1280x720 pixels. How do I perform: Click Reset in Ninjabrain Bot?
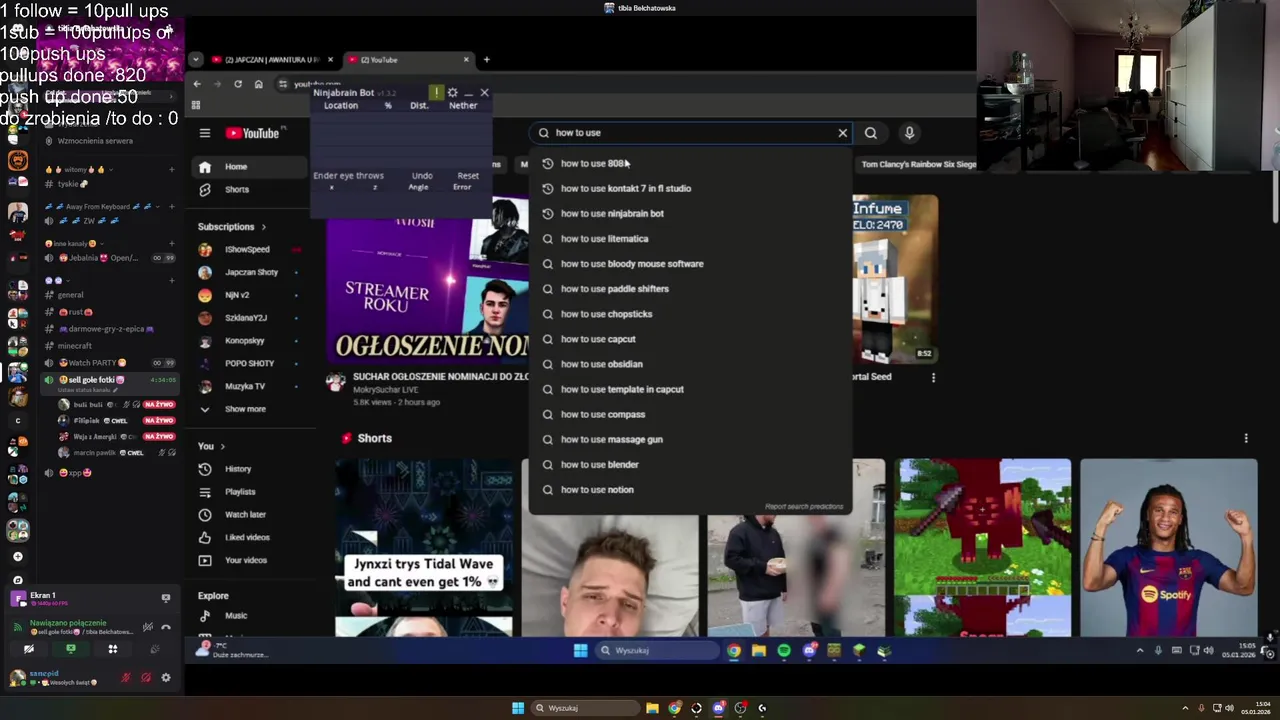pyautogui.click(x=468, y=176)
